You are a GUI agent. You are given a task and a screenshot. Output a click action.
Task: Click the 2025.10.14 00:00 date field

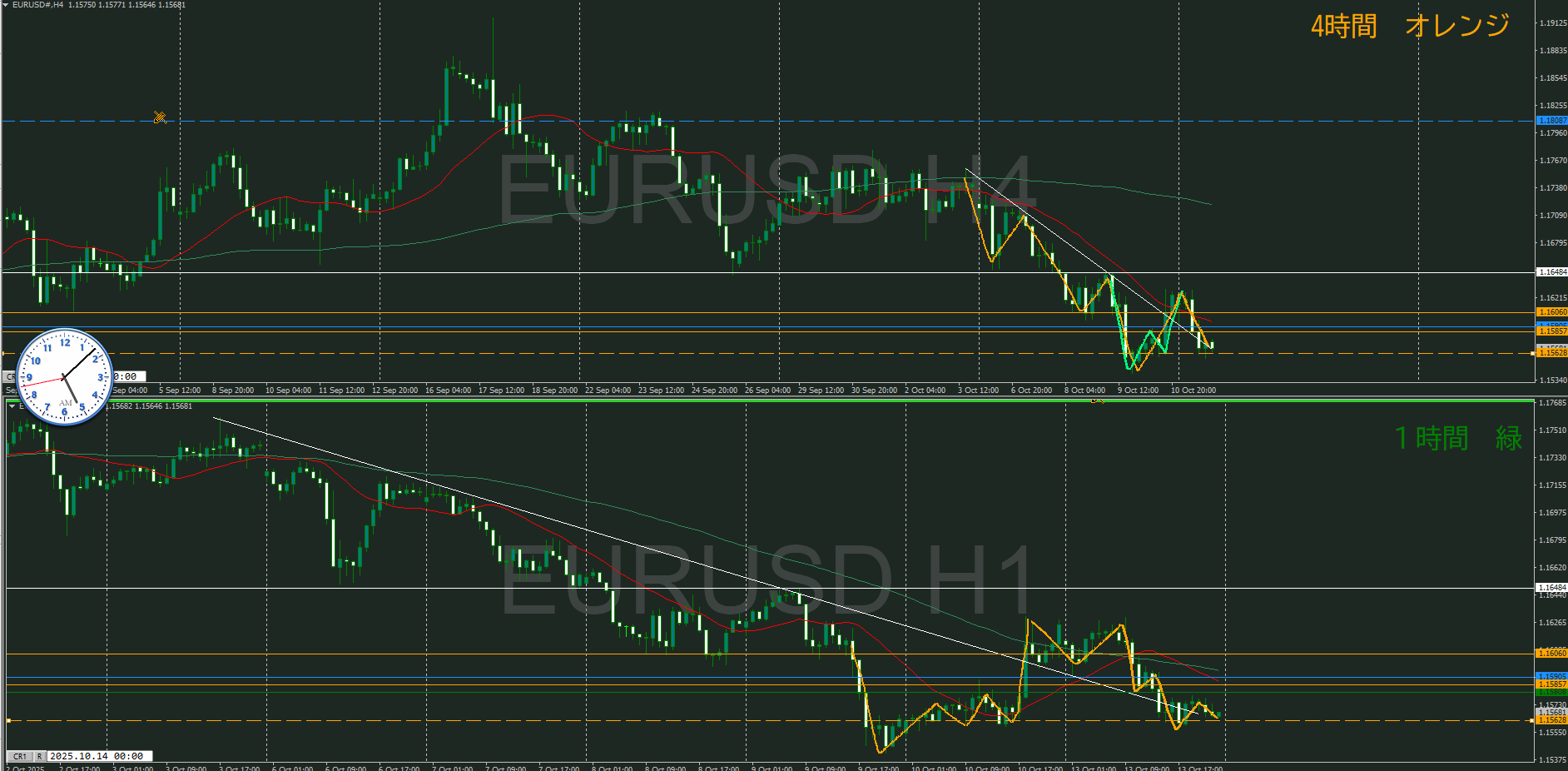pyautogui.click(x=97, y=756)
